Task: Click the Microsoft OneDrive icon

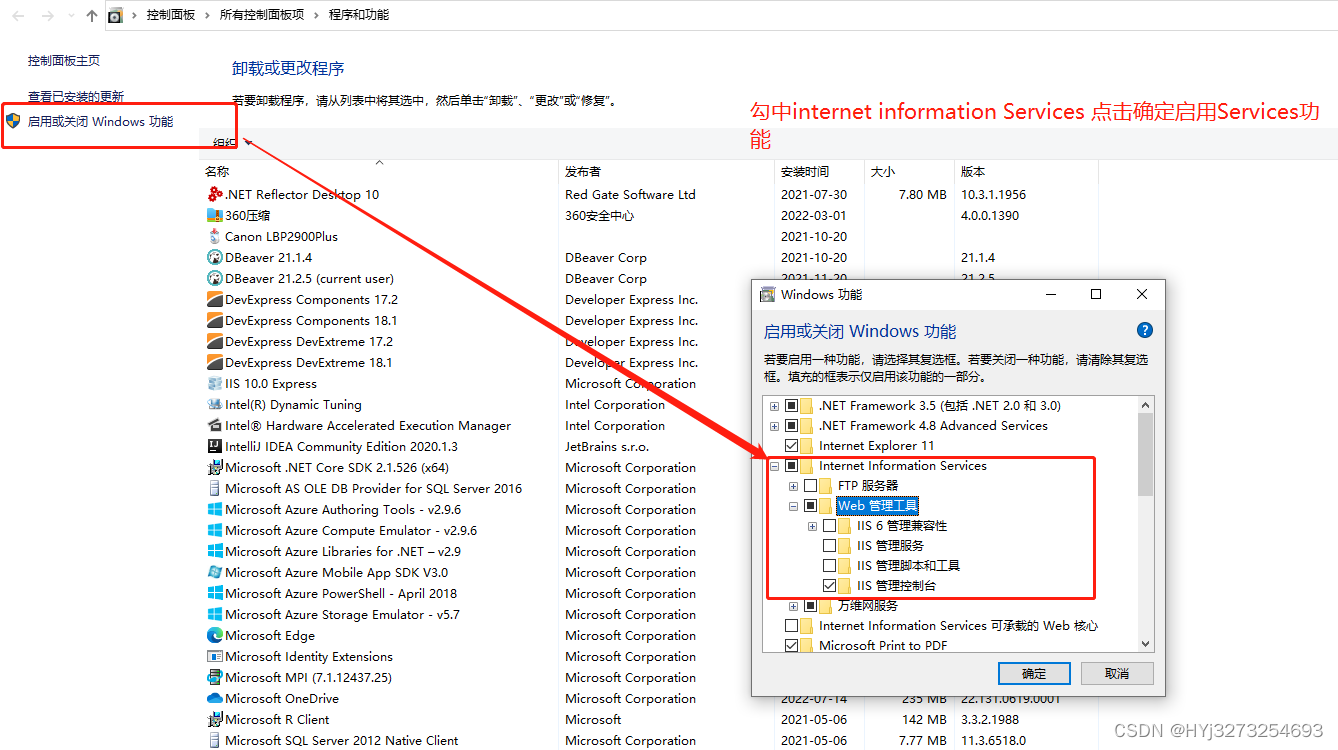Action: (215, 698)
